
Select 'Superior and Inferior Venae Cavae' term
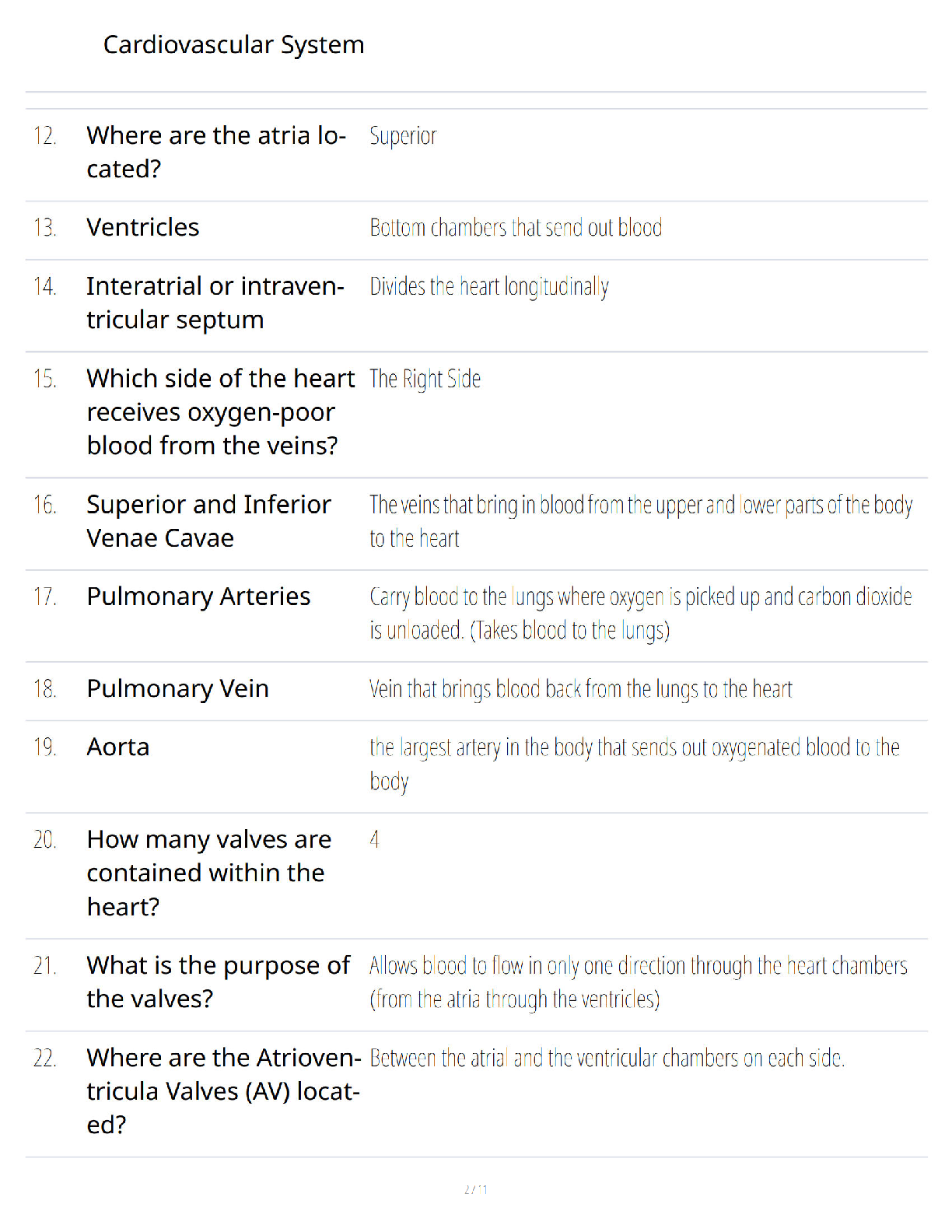208,521
